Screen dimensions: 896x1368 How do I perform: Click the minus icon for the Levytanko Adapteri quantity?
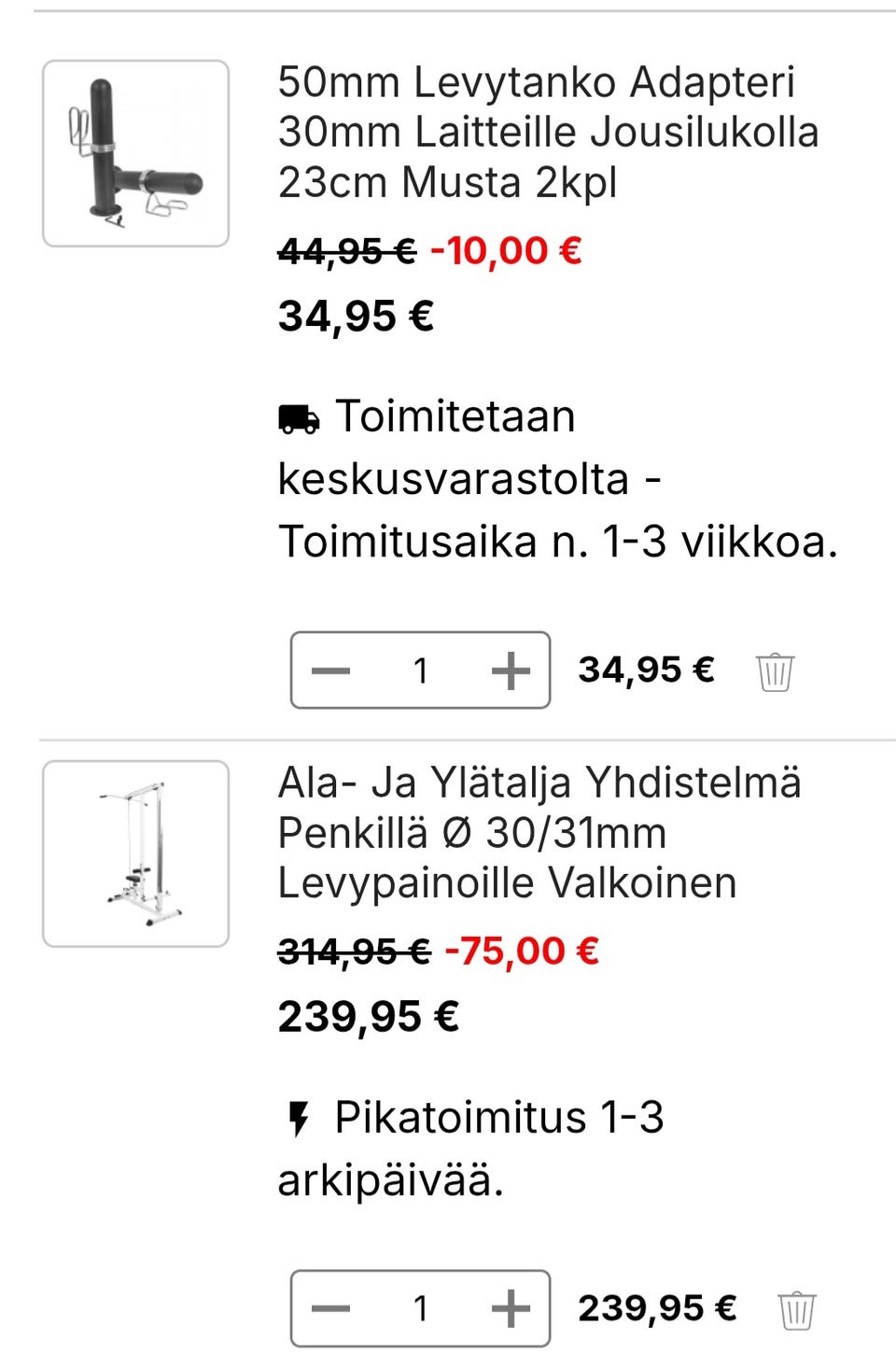tap(329, 669)
